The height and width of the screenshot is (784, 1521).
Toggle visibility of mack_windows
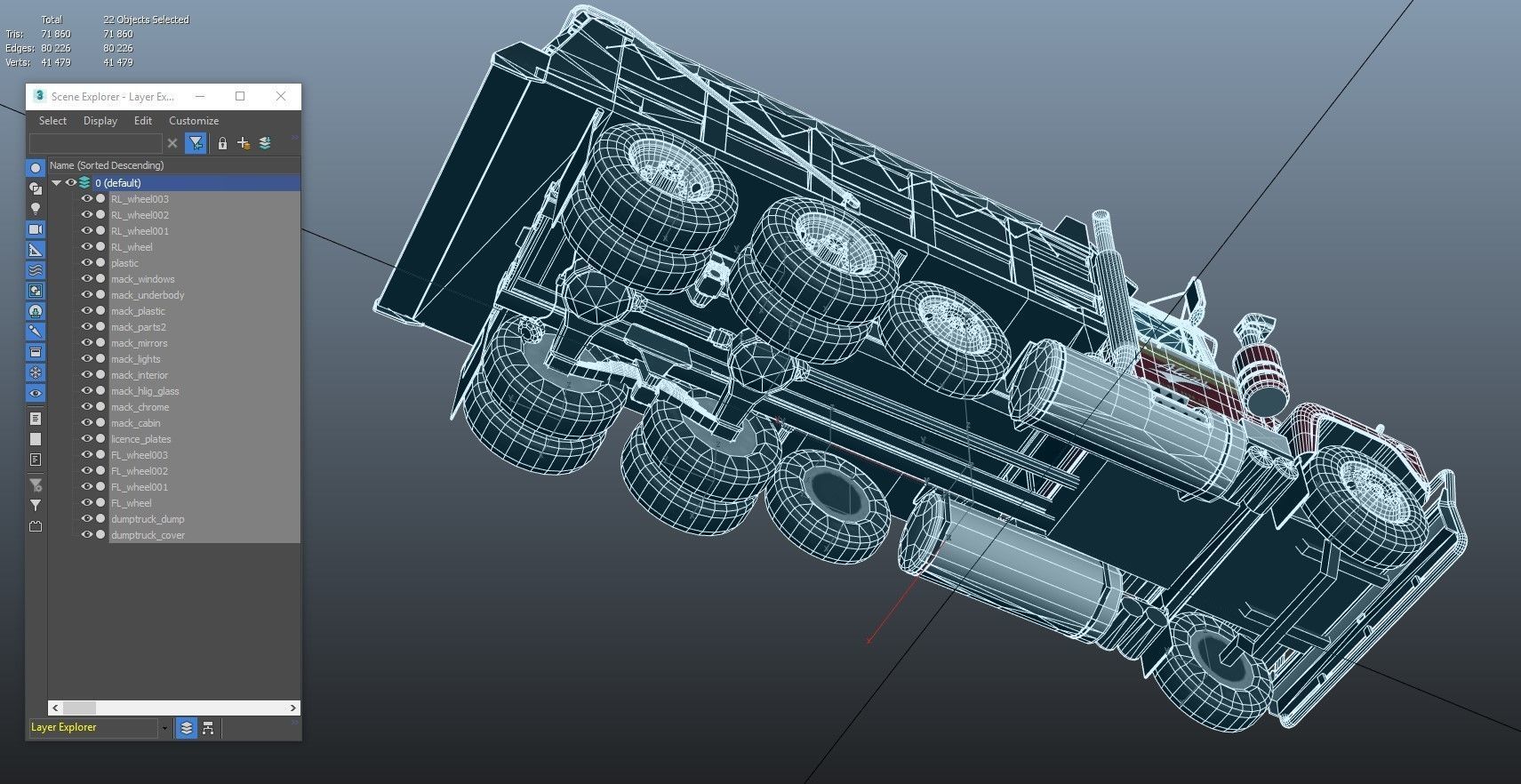click(x=87, y=279)
